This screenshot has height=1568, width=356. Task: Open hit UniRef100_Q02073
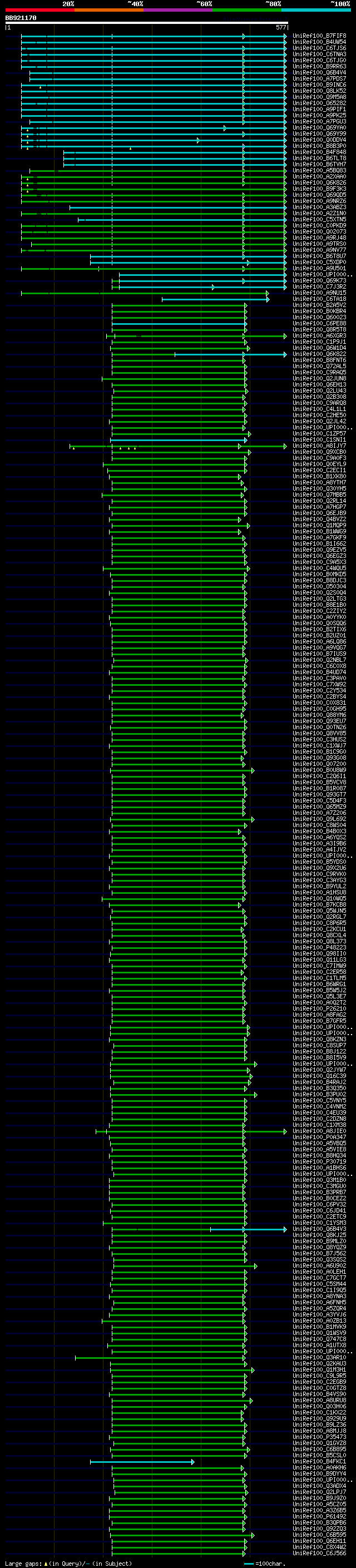[319, 232]
